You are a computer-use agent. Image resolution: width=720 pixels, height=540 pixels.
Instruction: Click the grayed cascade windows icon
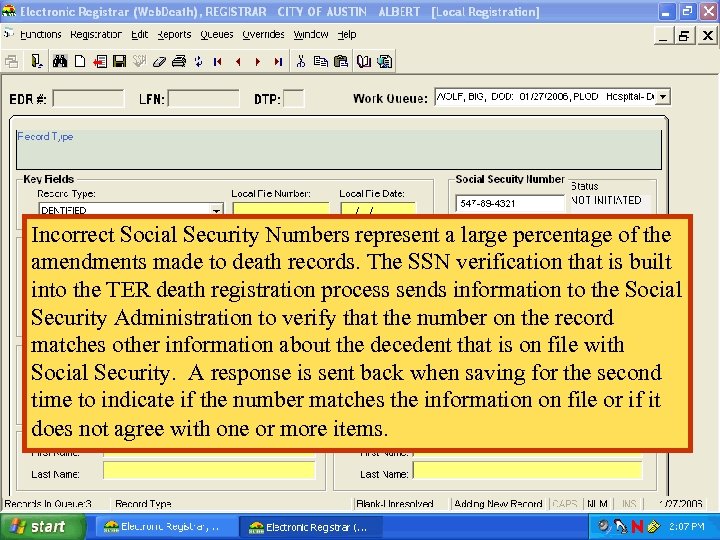click(11, 62)
